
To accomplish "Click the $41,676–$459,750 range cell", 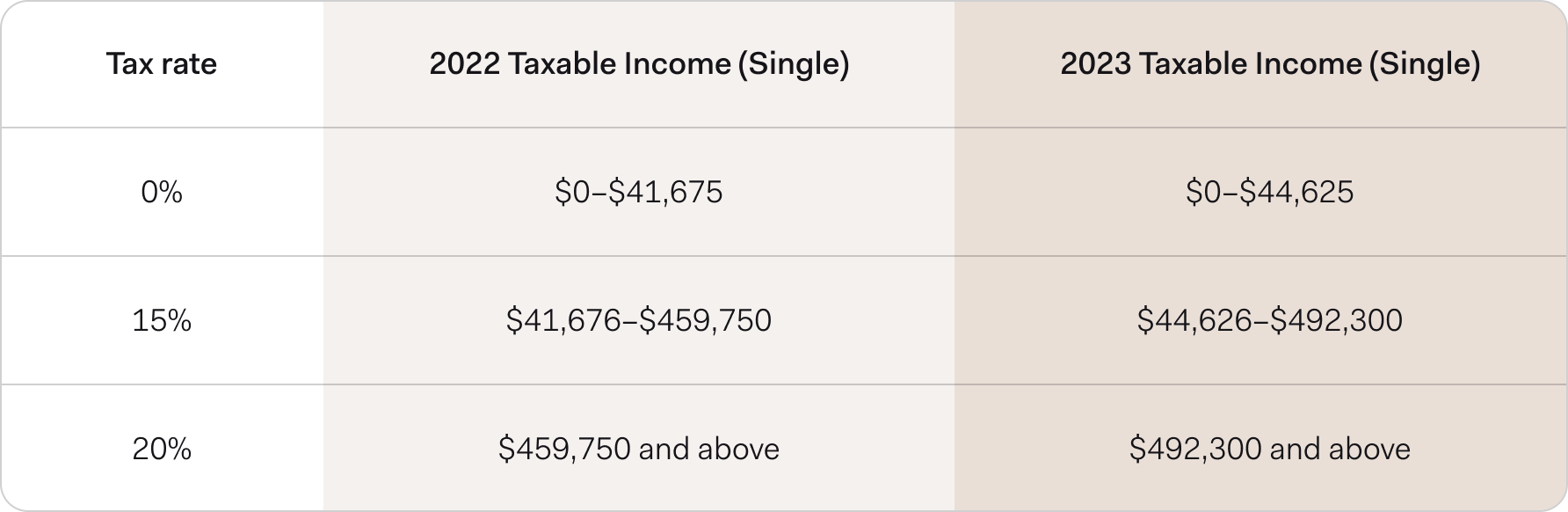I will click(x=639, y=320).
